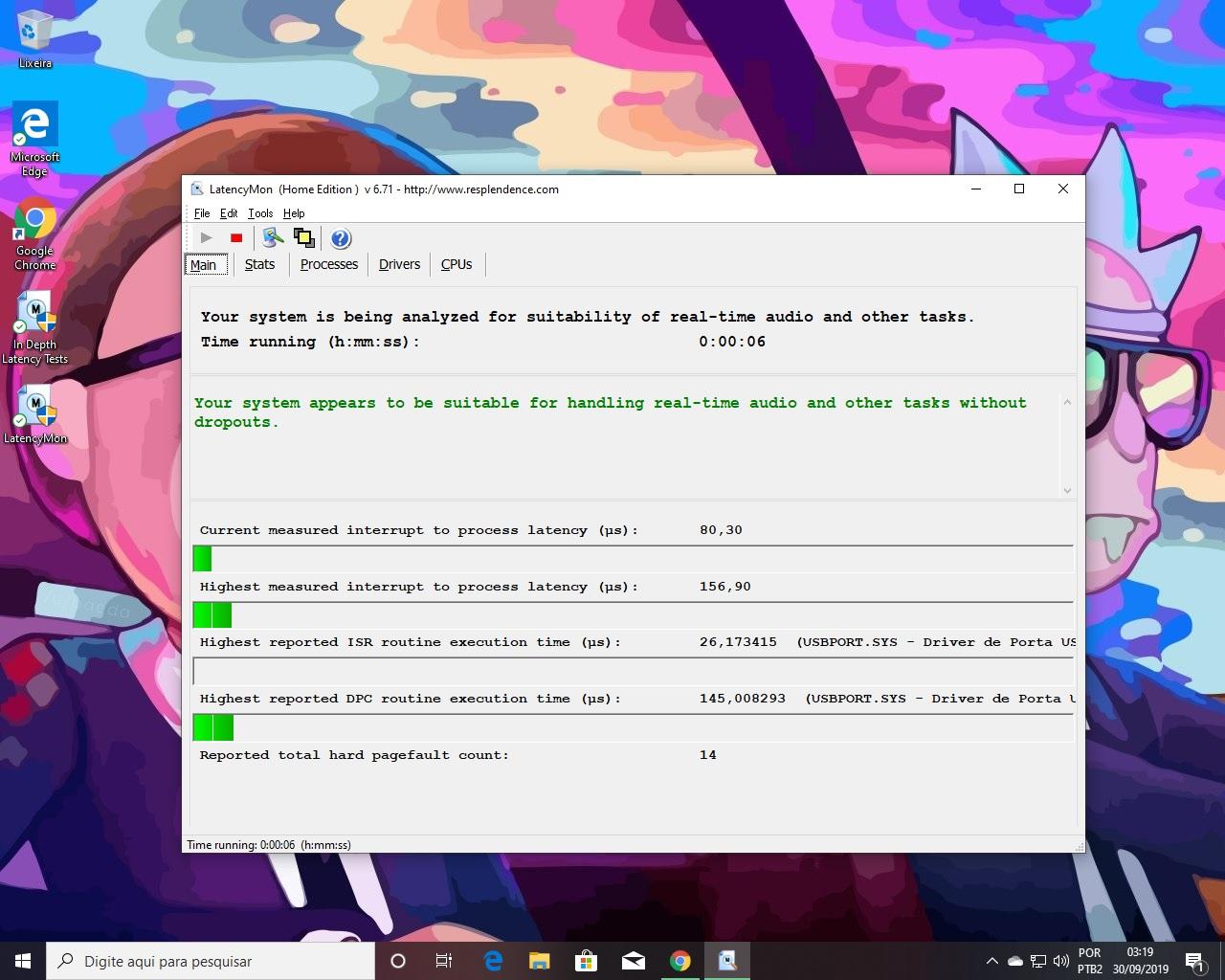The height and width of the screenshot is (980, 1225).
Task: Switch to the CPUs tab
Action: 457,264
